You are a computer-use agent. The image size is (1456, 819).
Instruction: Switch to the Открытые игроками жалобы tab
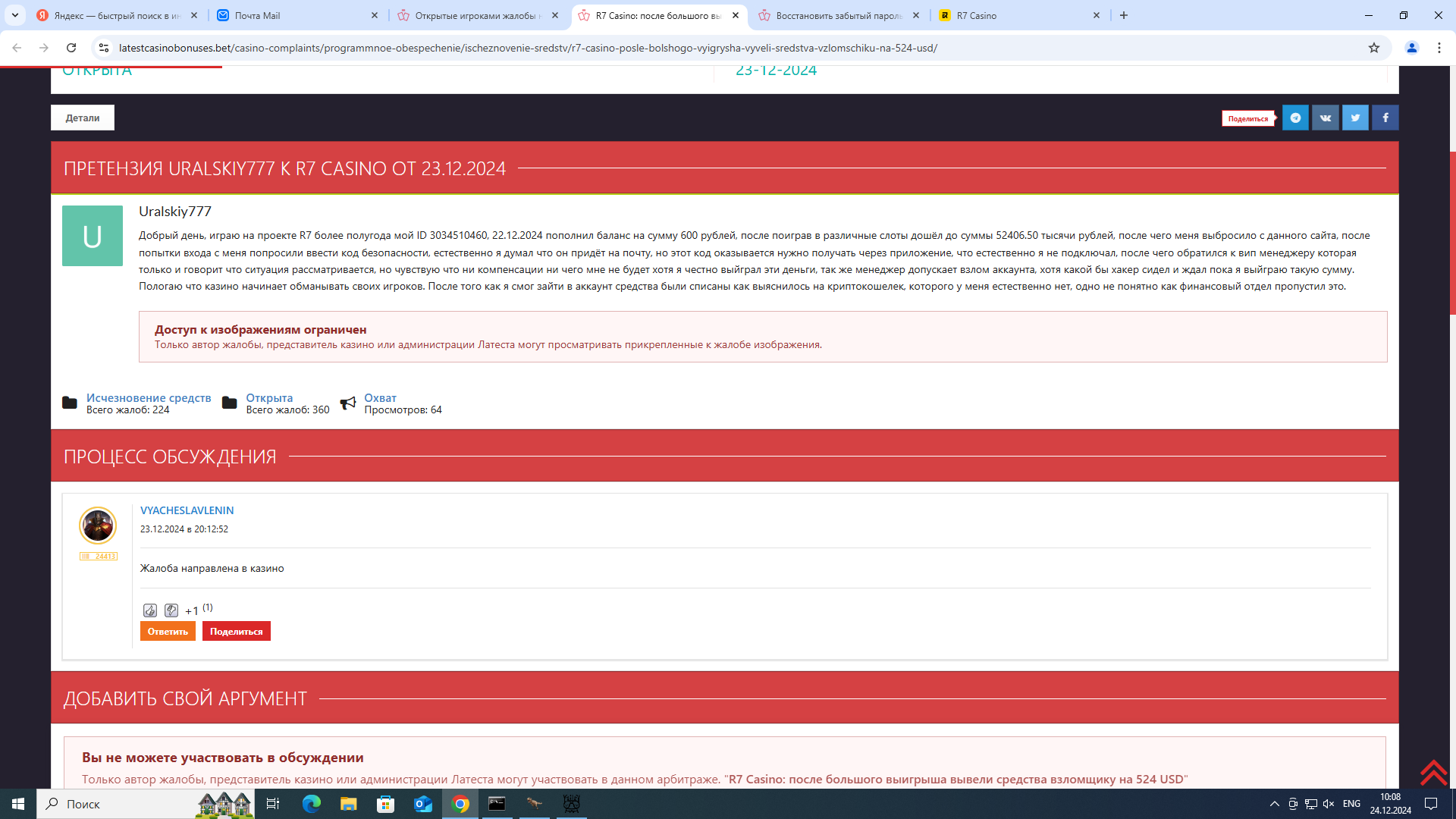pos(479,15)
